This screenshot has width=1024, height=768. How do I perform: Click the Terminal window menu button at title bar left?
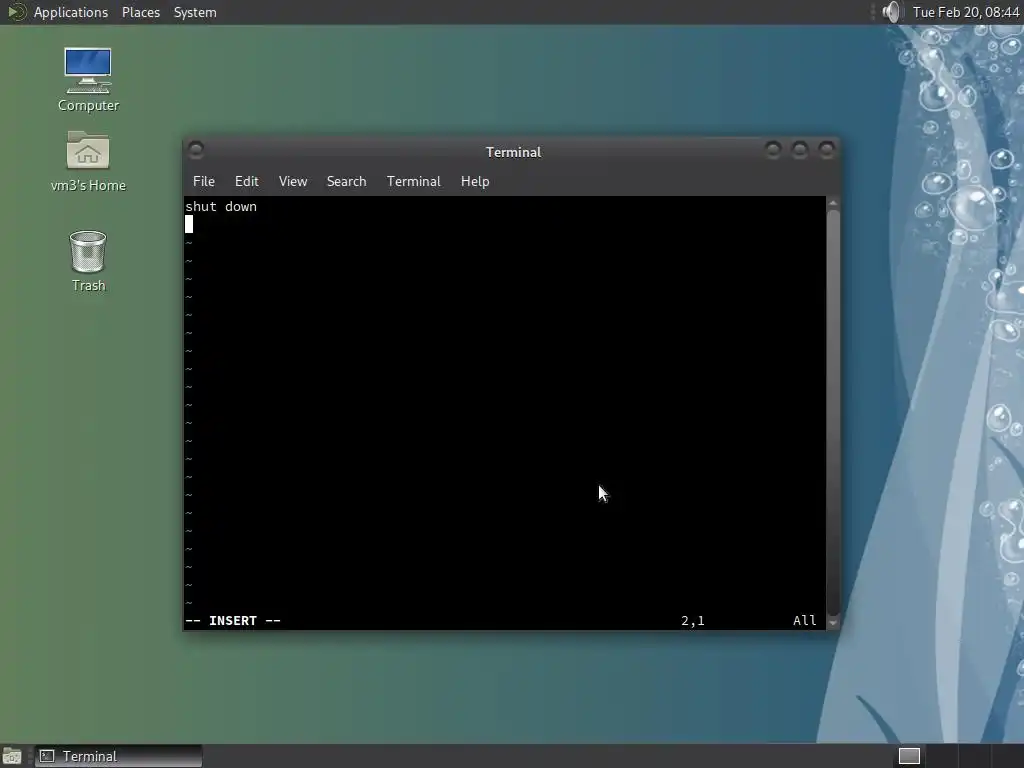[196, 151]
